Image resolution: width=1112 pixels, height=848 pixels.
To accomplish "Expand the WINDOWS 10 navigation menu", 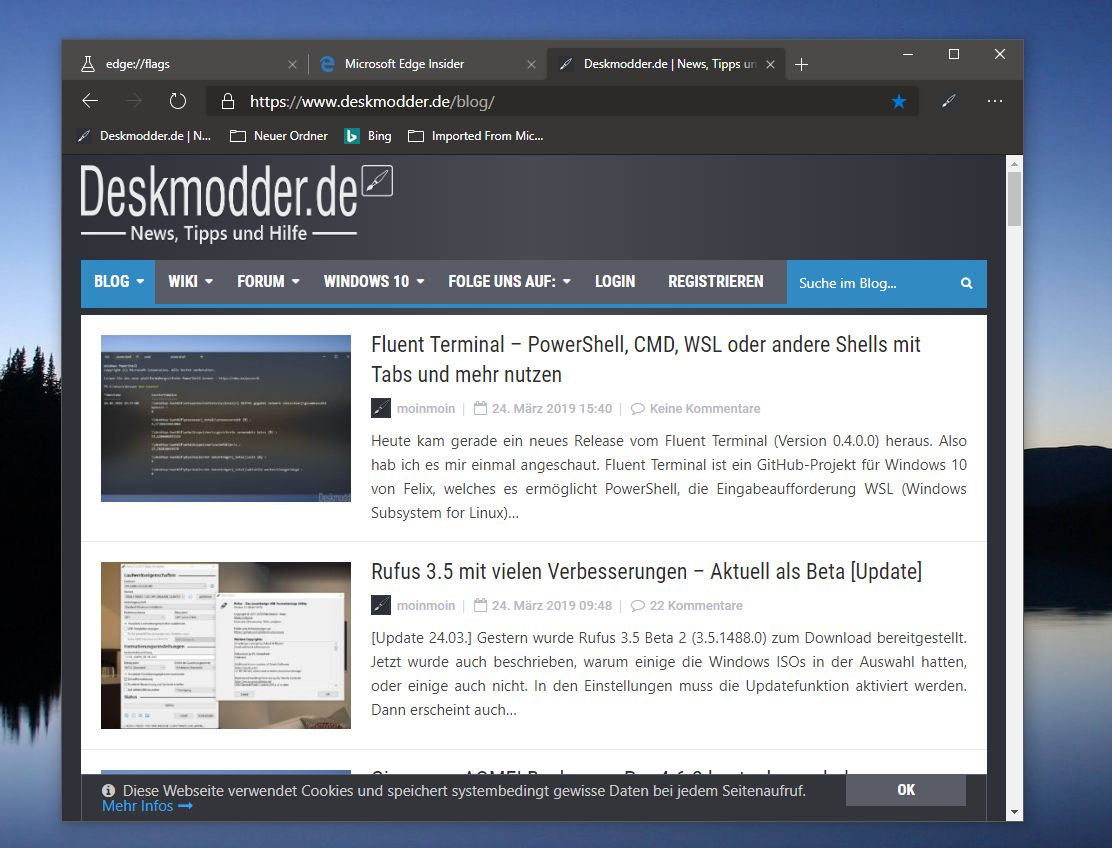I will (x=374, y=281).
